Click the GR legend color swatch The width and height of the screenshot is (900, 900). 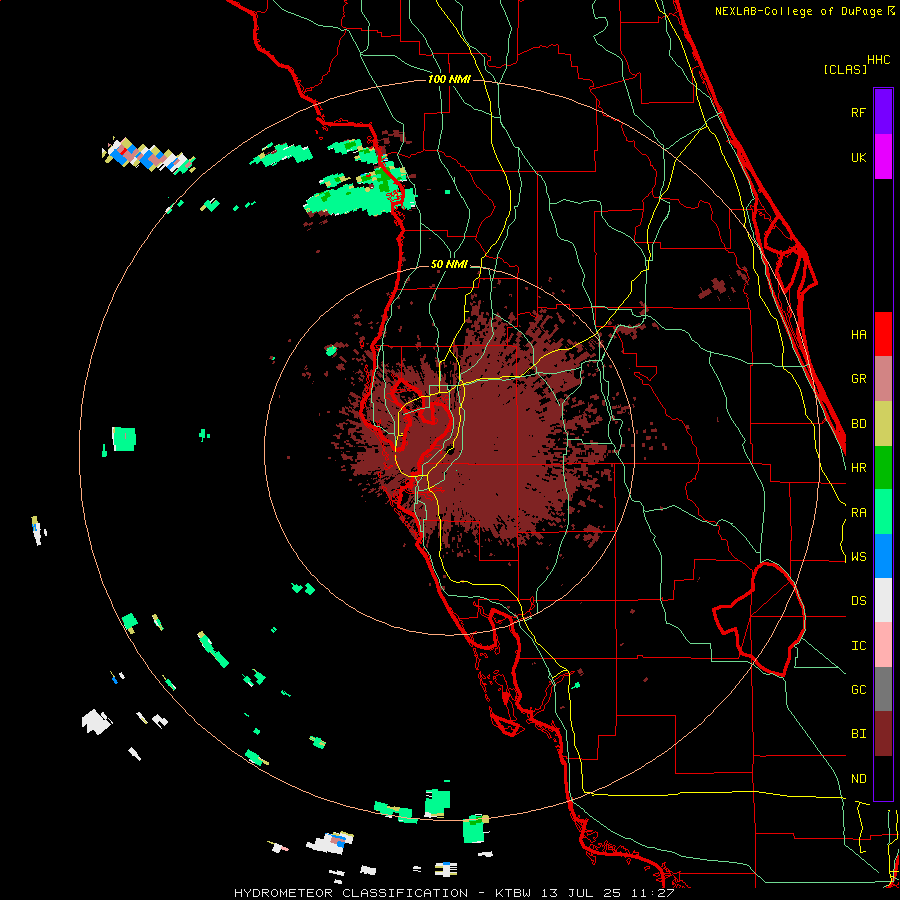pos(883,379)
